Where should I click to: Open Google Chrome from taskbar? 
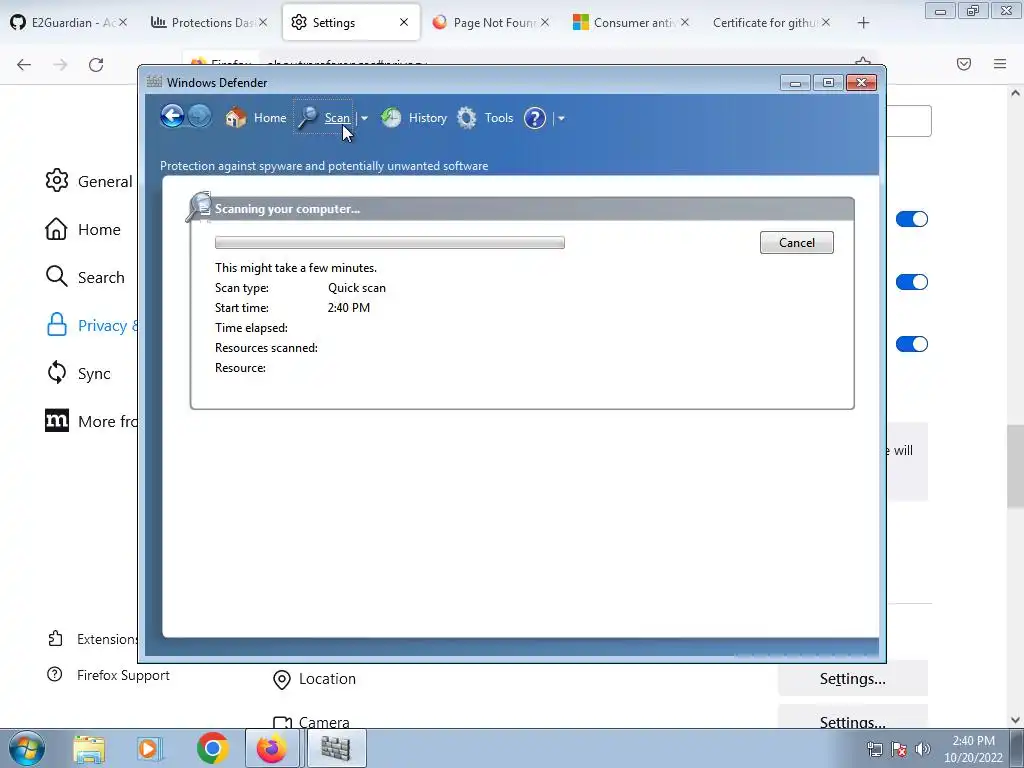(x=212, y=748)
